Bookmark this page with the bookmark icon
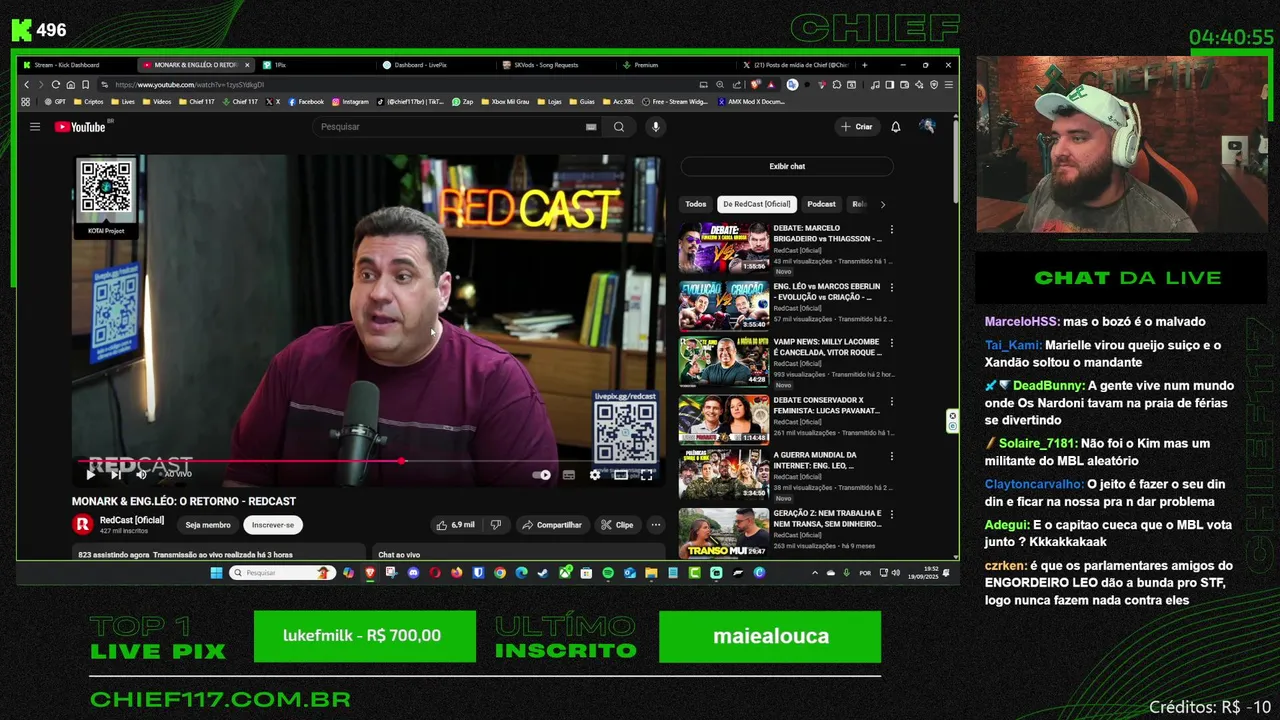Viewport: 1280px width, 720px height. tap(86, 85)
